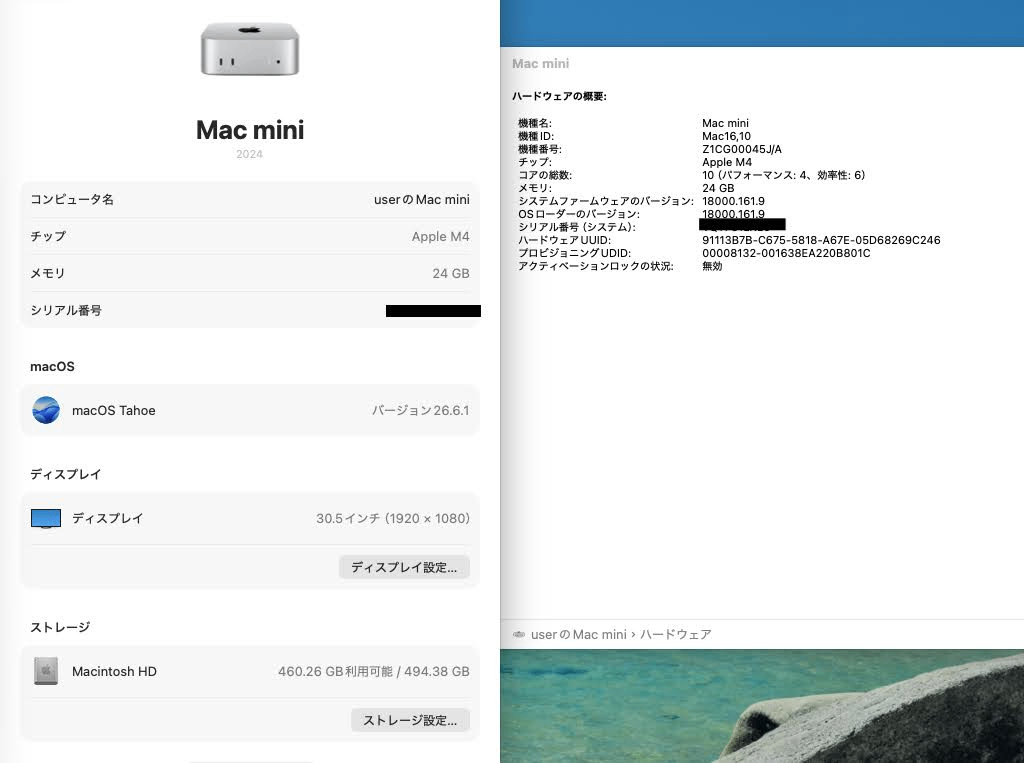Click the Macintosh HD label
Screen dimensions: 1024x763
tap(114, 671)
